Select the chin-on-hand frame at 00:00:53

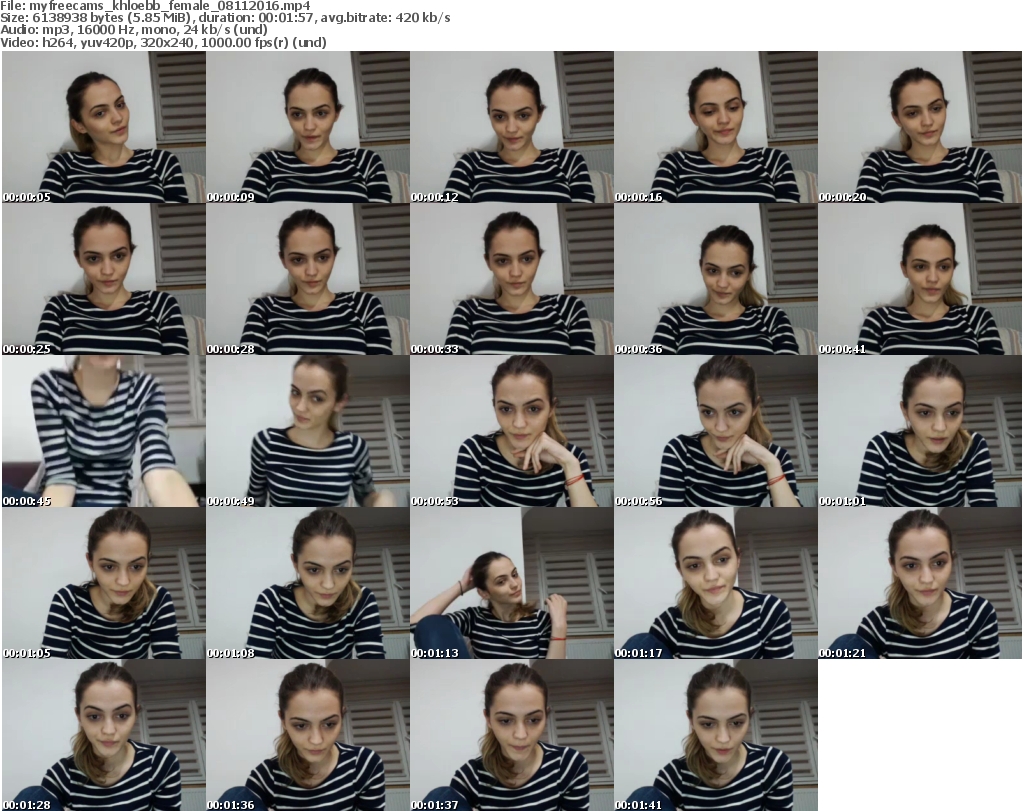pos(511,432)
